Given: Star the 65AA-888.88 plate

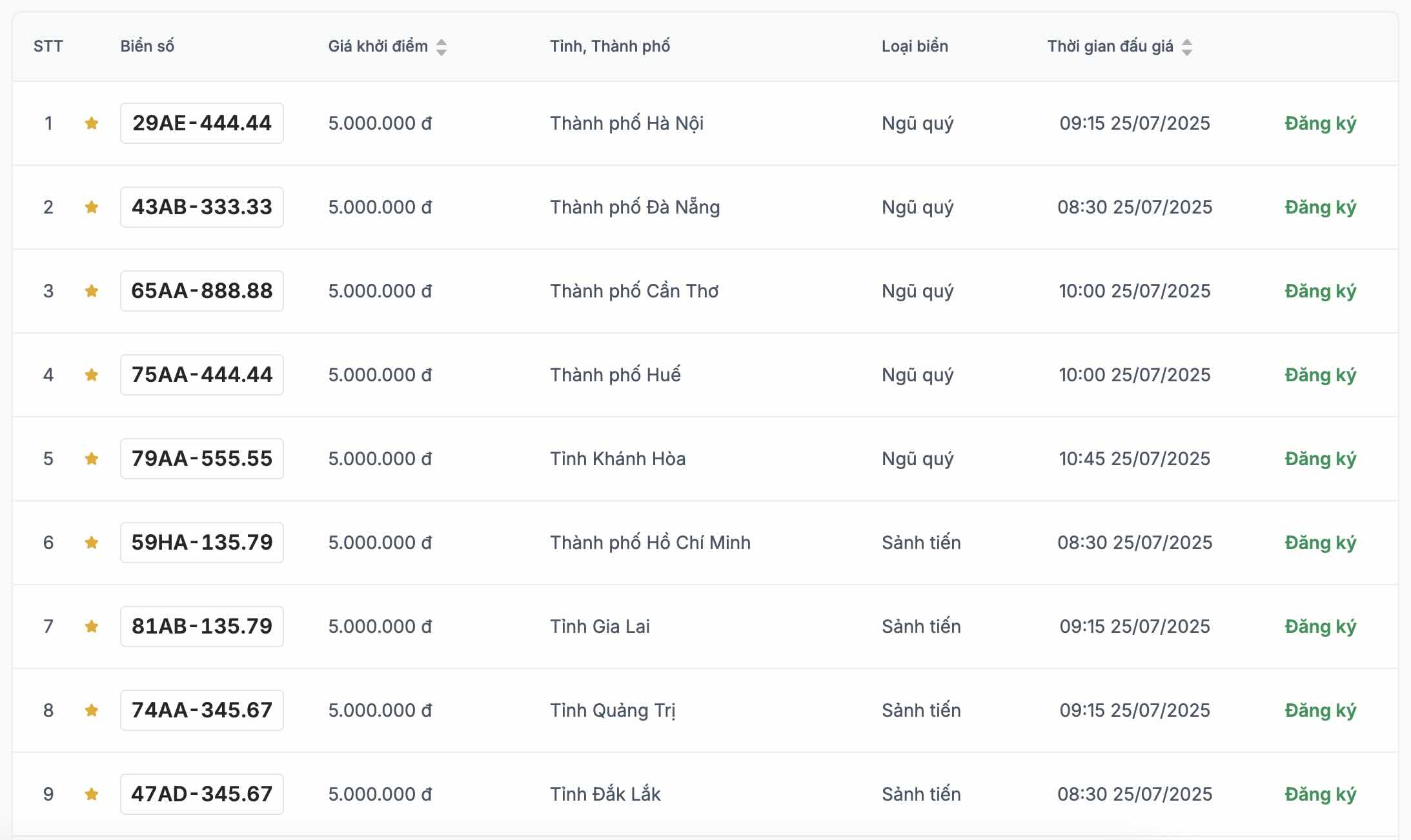Looking at the screenshot, I should 92,291.
